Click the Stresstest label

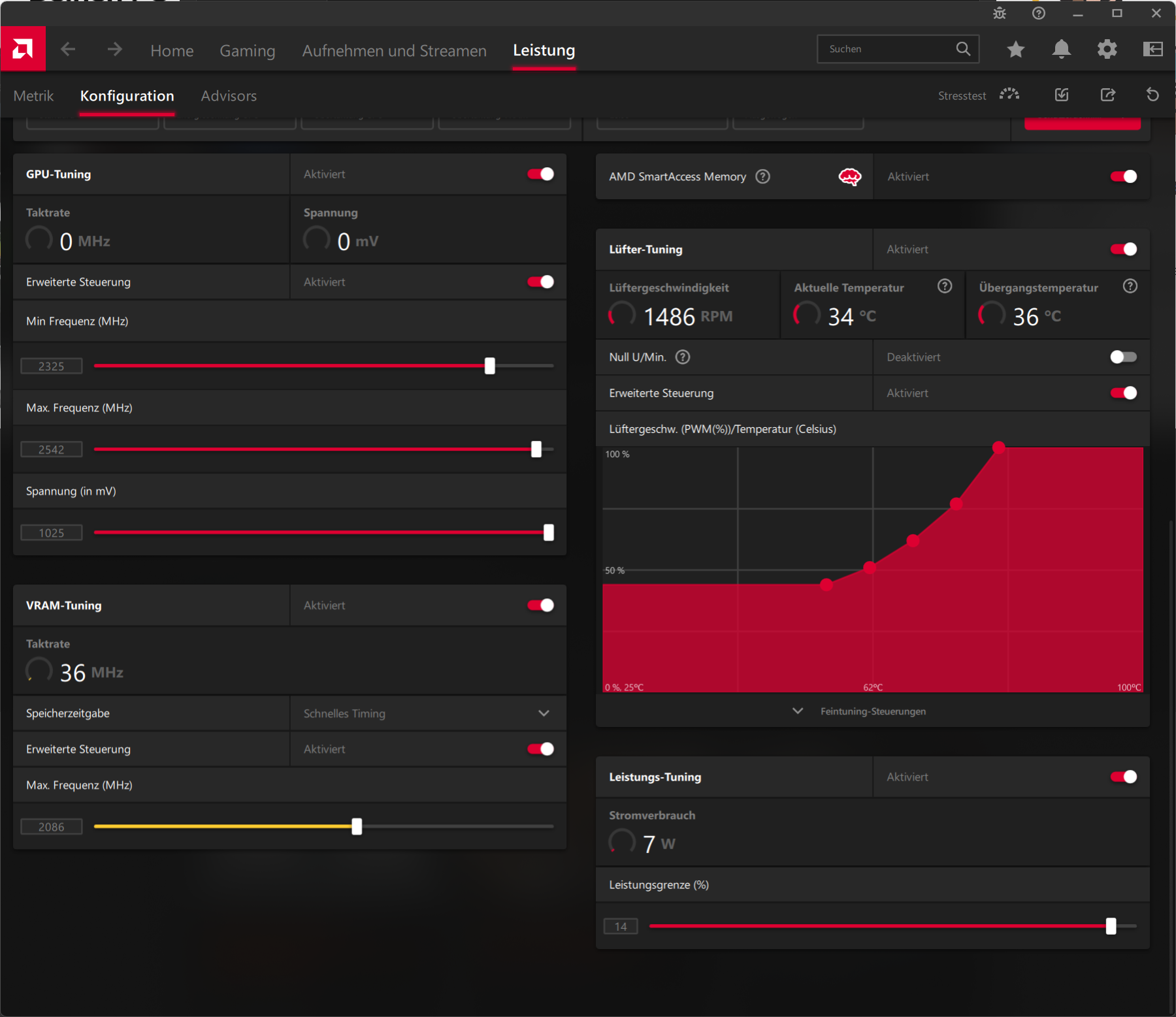click(x=962, y=96)
